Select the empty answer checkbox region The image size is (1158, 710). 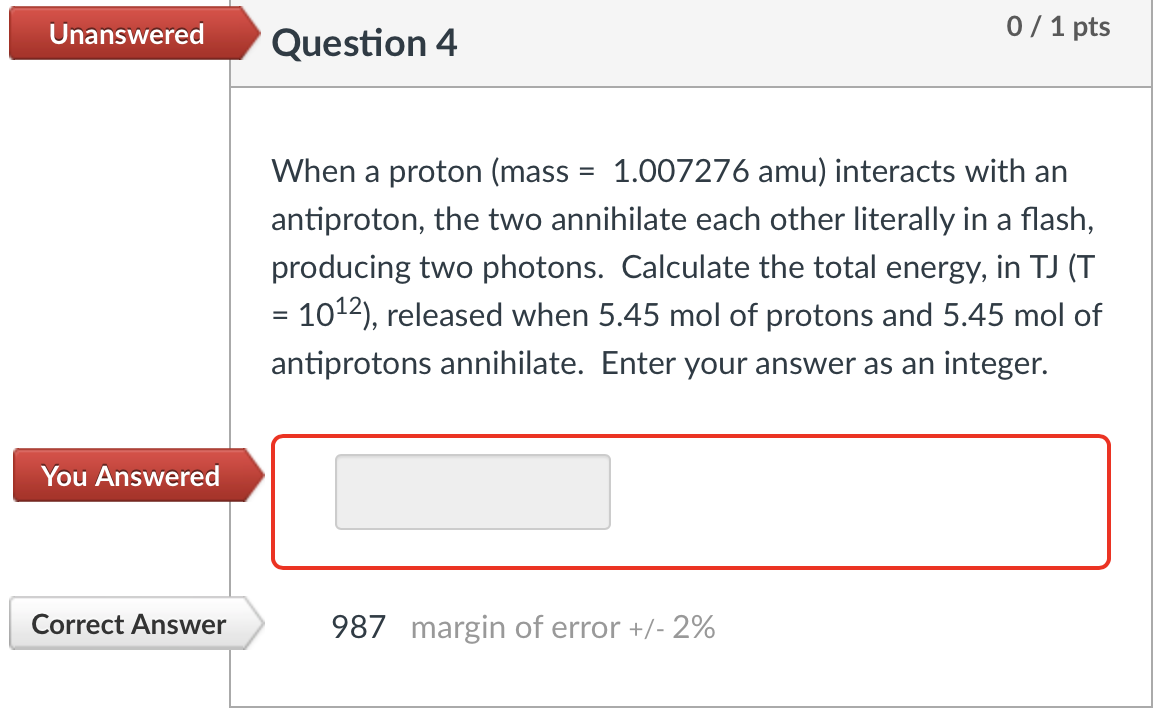pyautogui.click(x=473, y=491)
